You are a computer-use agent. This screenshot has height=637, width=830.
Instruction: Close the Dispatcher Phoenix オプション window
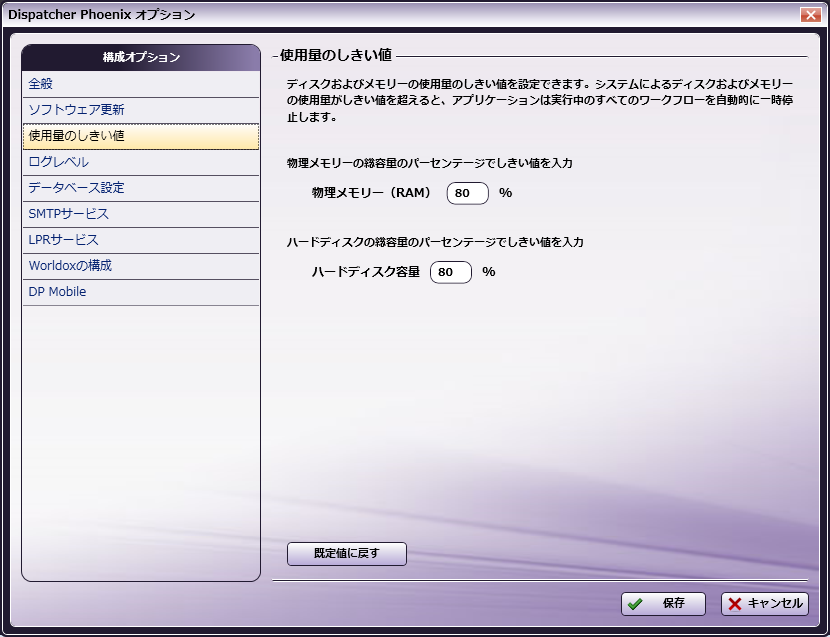pyautogui.click(x=810, y=14)
